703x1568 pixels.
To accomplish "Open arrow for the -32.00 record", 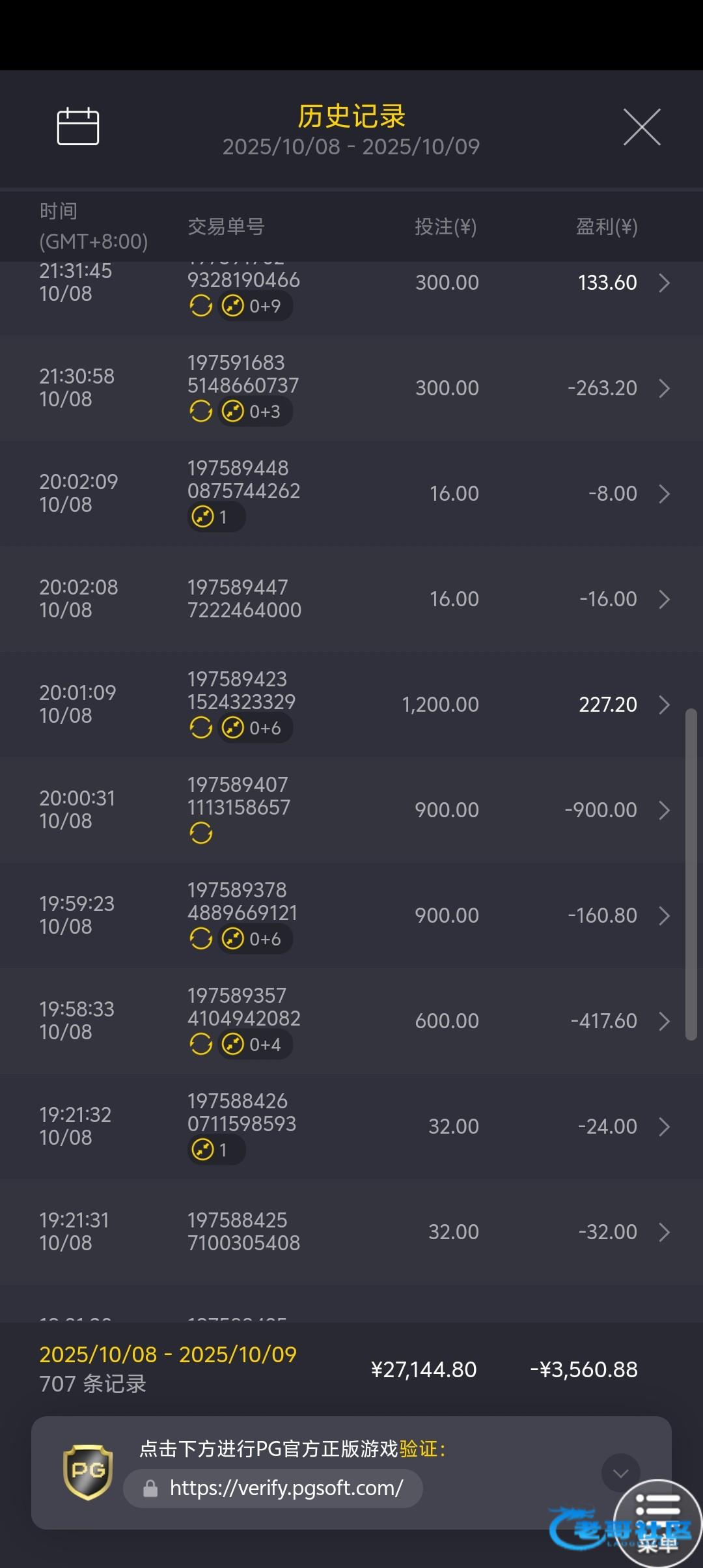I will (664, 1232).
